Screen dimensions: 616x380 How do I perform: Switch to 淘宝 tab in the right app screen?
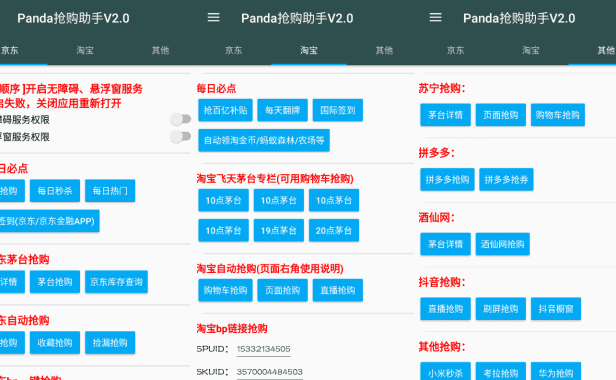531,50
